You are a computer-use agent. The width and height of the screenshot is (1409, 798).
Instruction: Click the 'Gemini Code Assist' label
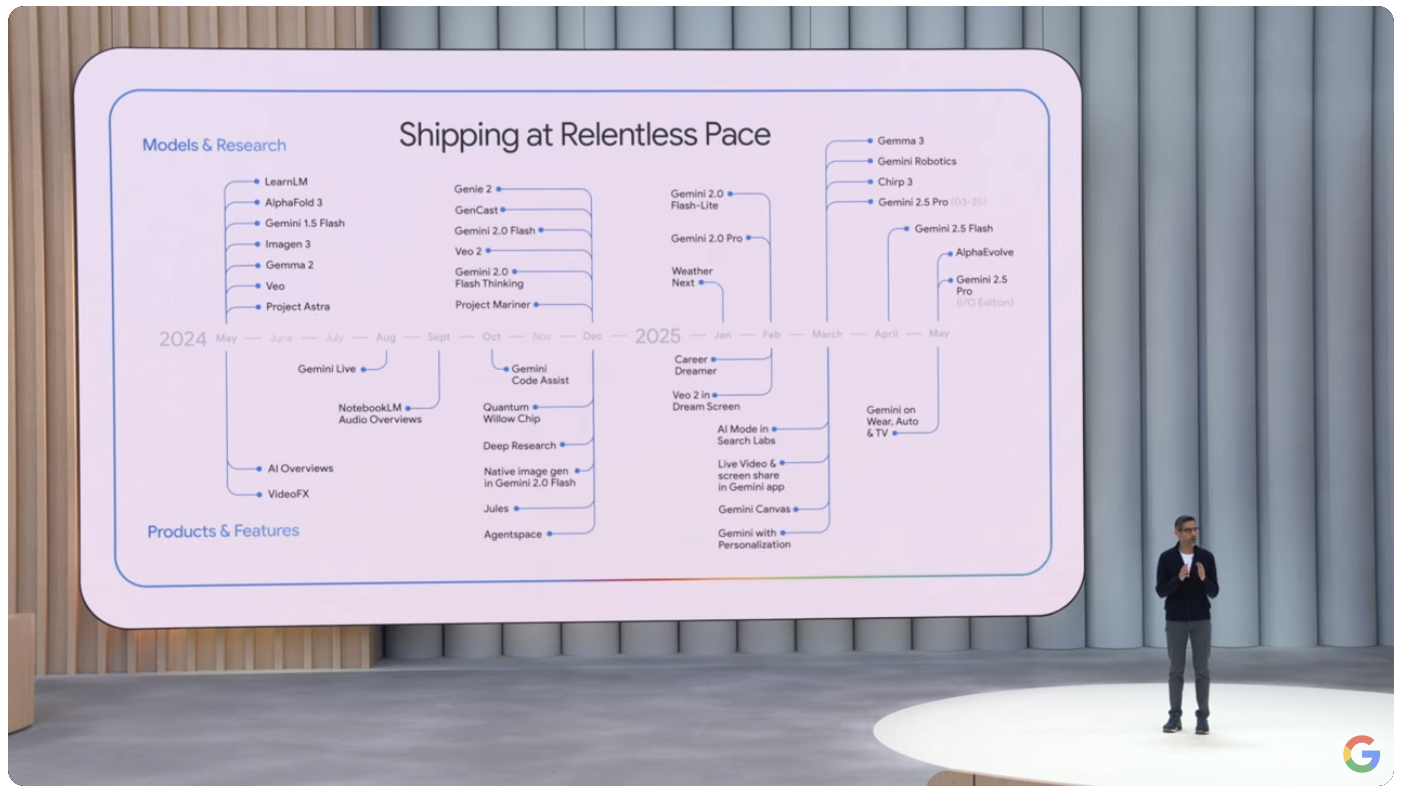click(540, 375)
